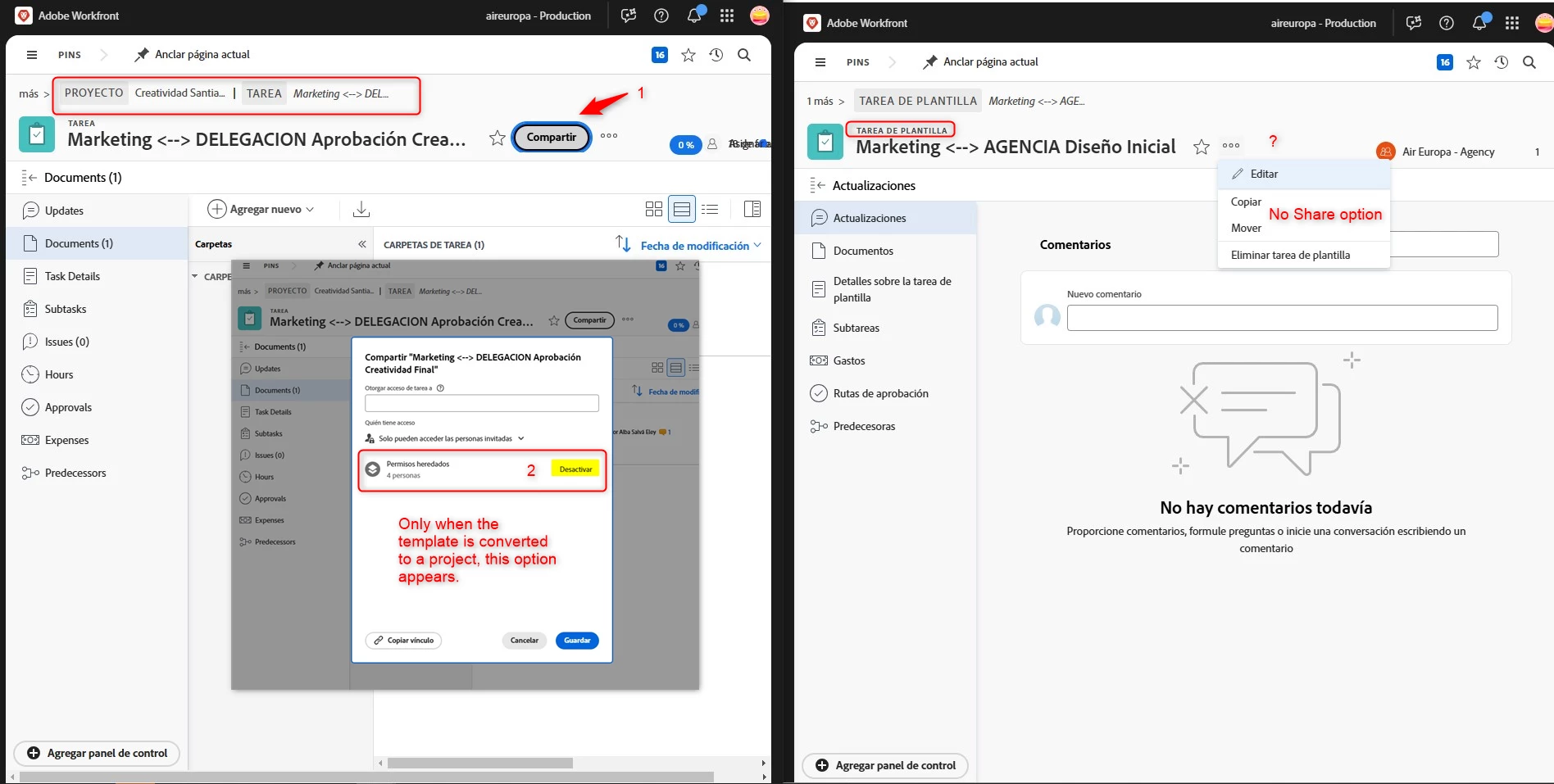Viewport: 1554px width, 784px height.
Task: Open notifications bell in left window
Action: coord(694,16)
